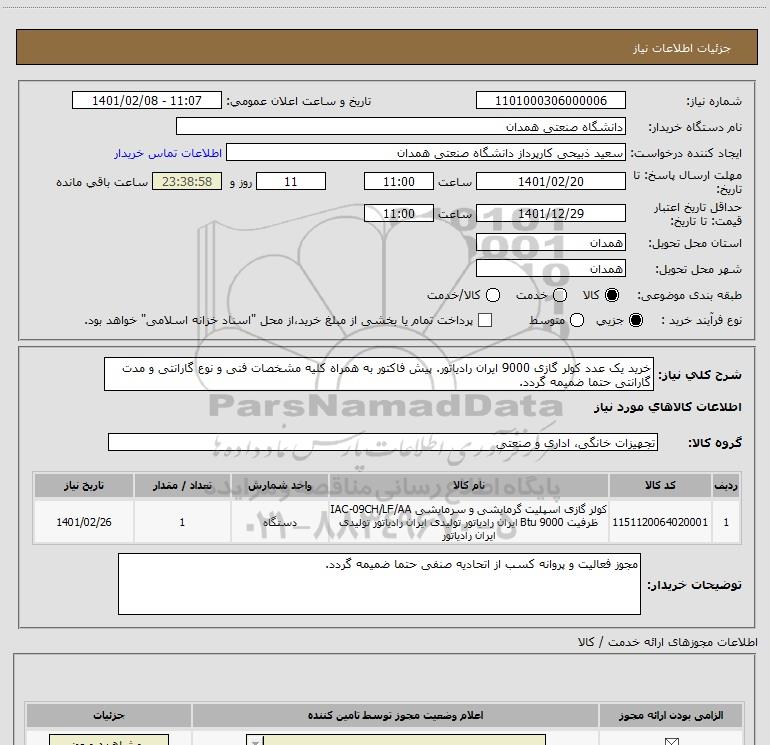
Task: Click the الزامی بودن ارائه مجوز header
Action: [x=671, y=715]
